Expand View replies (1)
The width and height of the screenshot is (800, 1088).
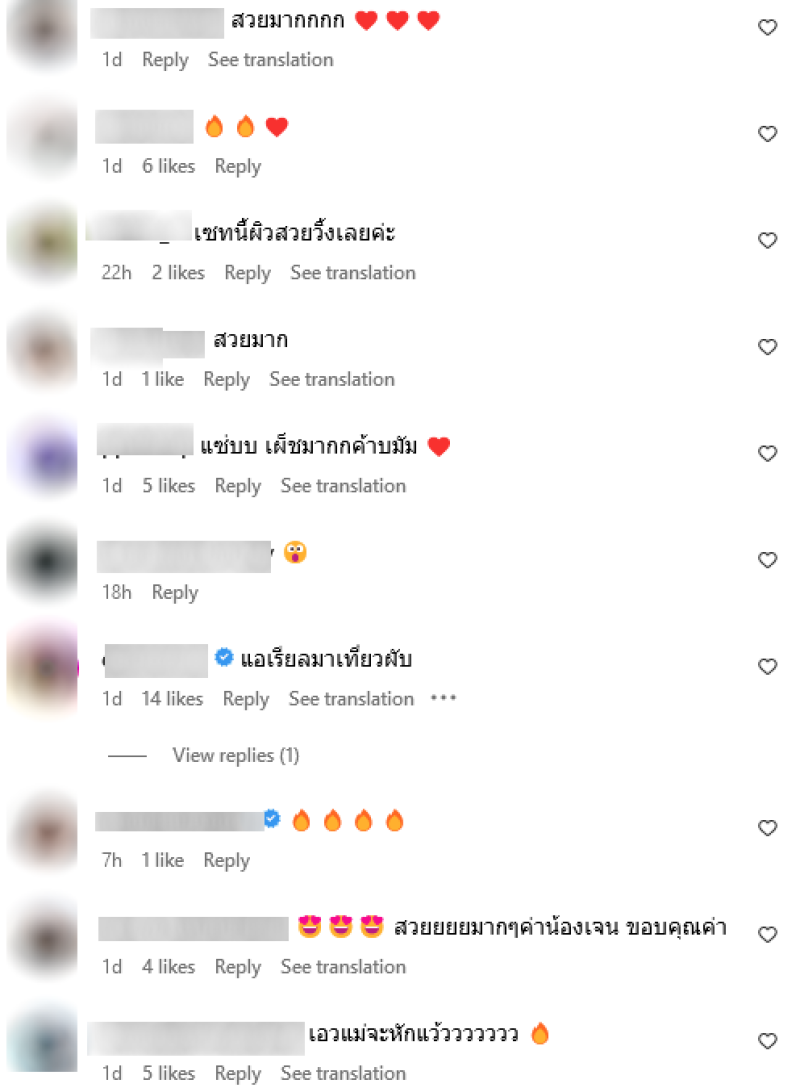[236, 755]
